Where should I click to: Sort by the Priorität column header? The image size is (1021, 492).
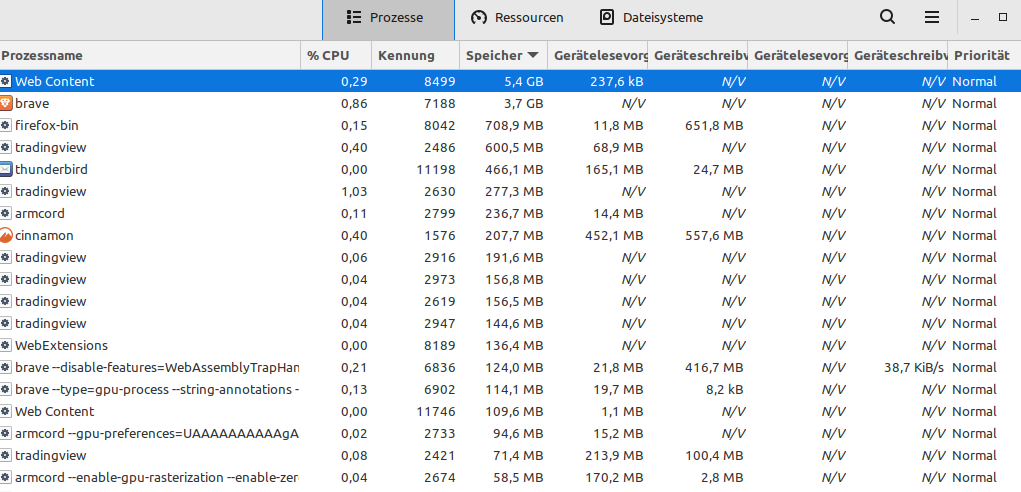984,55
